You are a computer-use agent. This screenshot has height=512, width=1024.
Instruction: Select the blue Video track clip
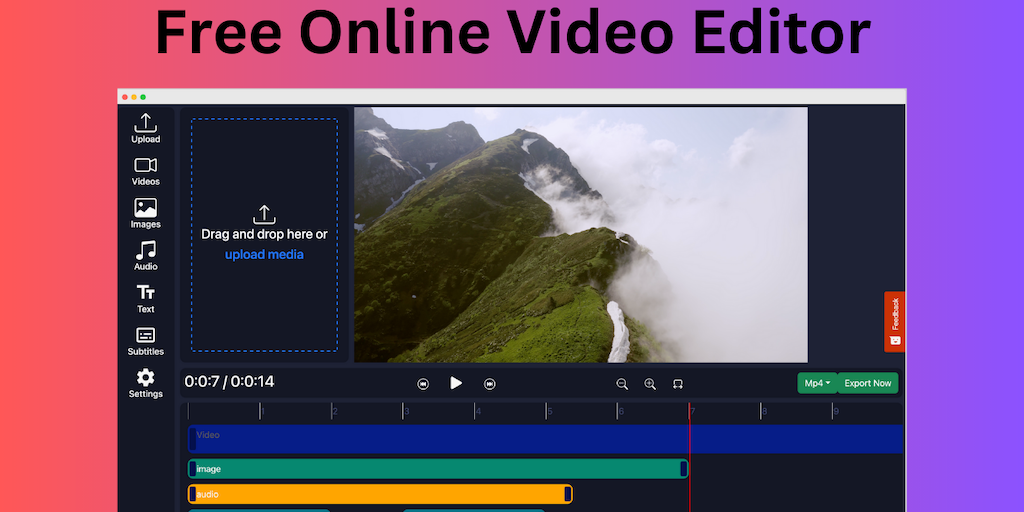pyautogui.click(x=545, y=439)
